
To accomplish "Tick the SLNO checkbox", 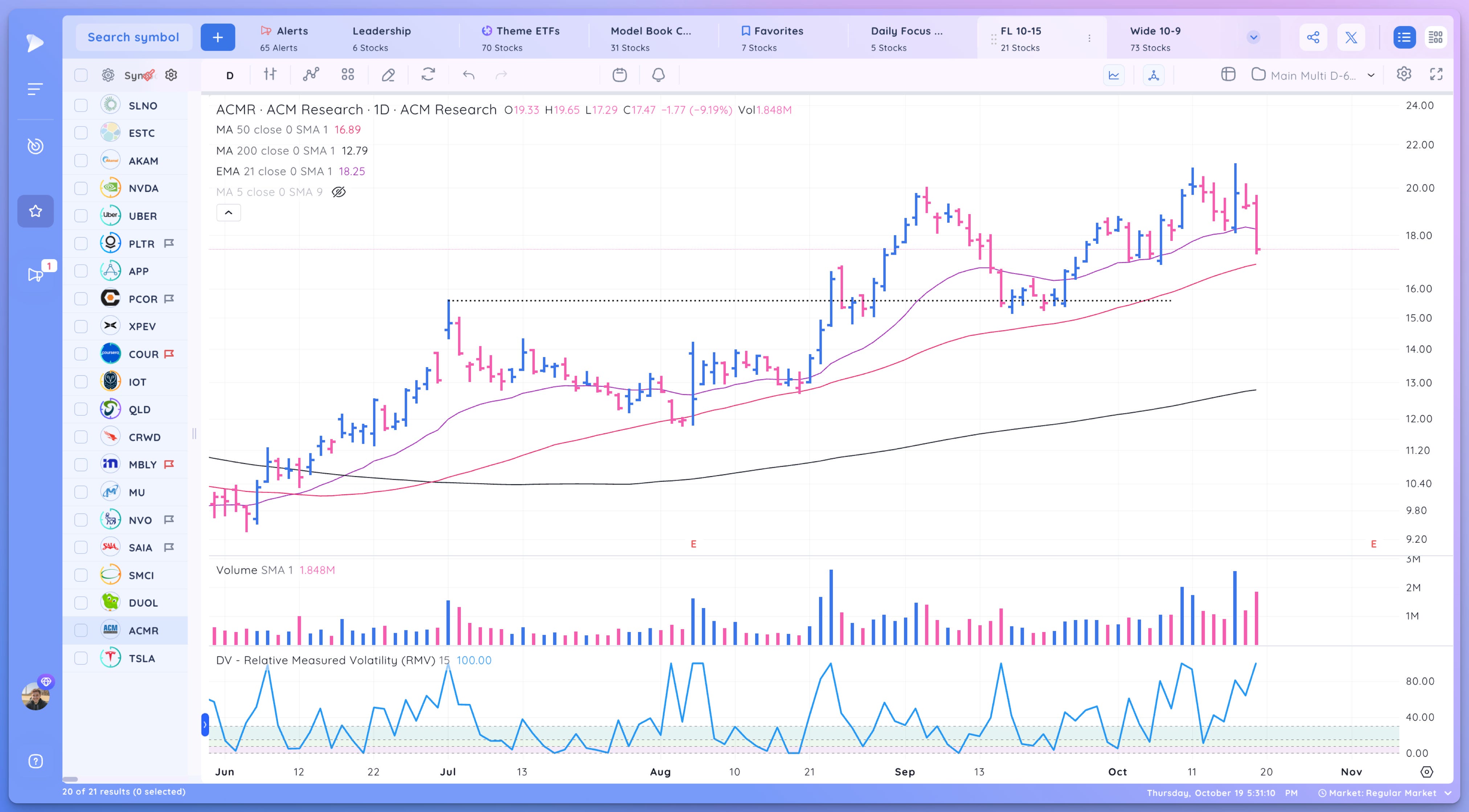I will [x=81, y=106].
